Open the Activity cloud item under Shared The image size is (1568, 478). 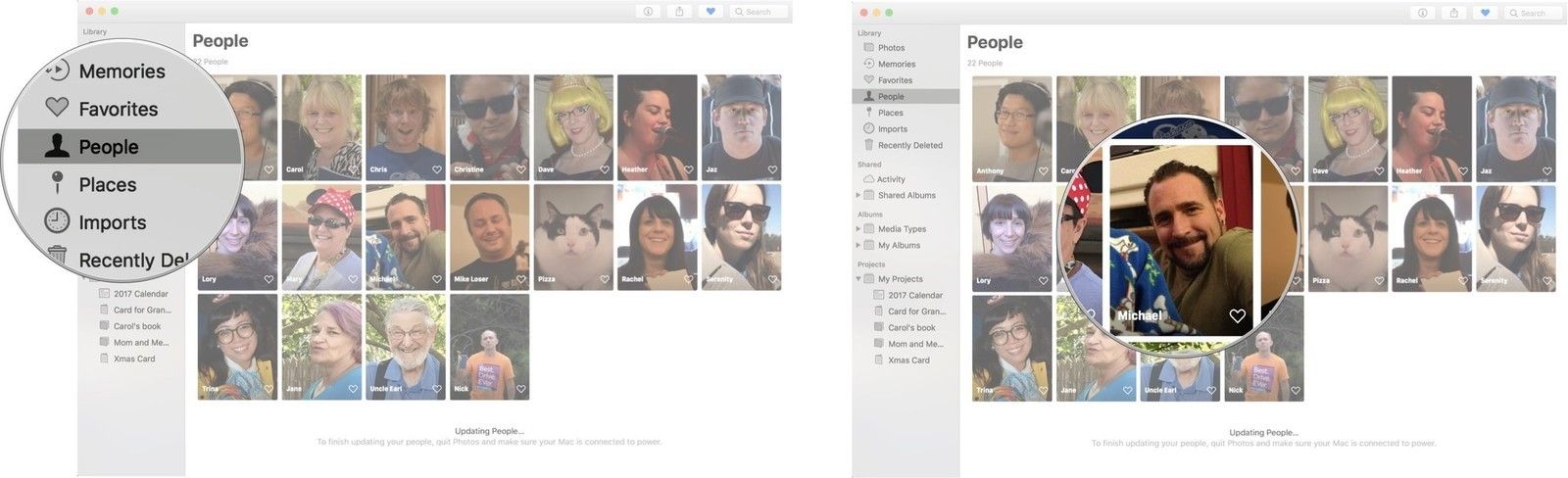pos(891,179)
